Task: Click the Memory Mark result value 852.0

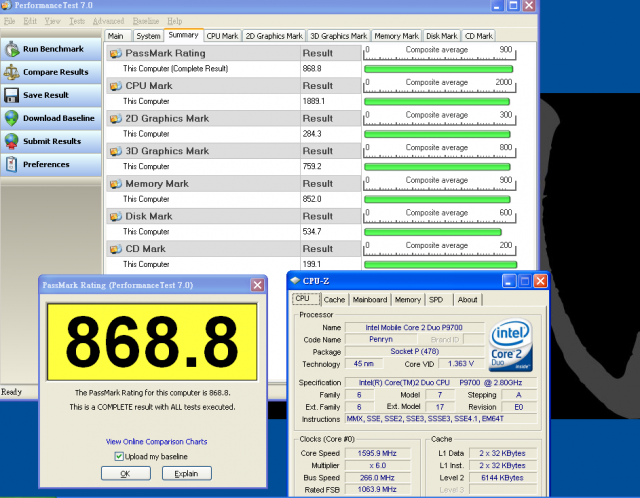Action: pyautogui.click(x=312, y=199)
